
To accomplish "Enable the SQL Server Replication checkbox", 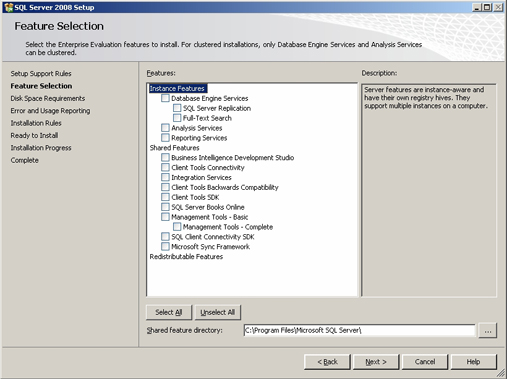I will click(x=177, y=108).
